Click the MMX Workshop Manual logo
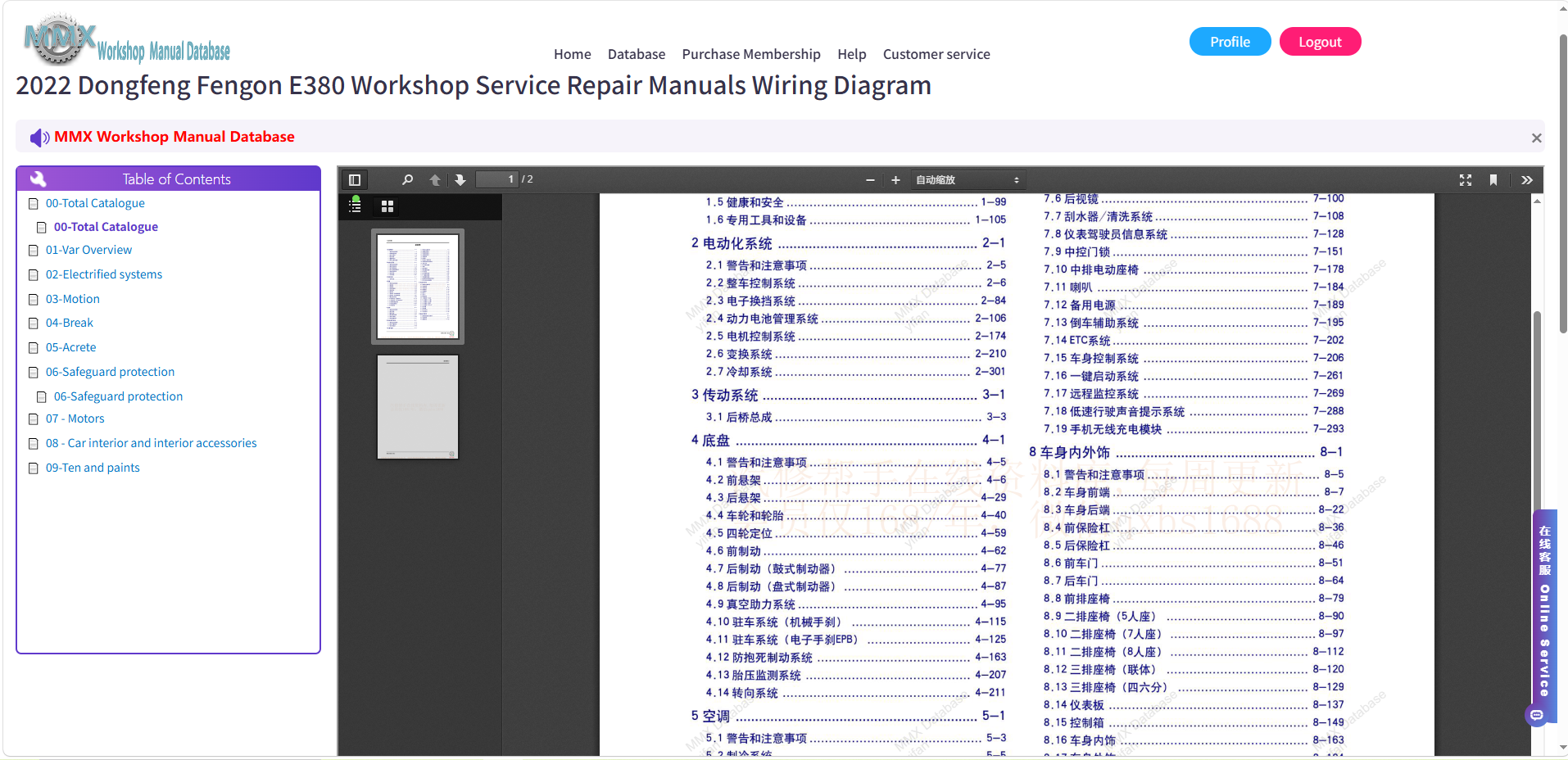Screen dimensions: 1568x760 [127, 40]
